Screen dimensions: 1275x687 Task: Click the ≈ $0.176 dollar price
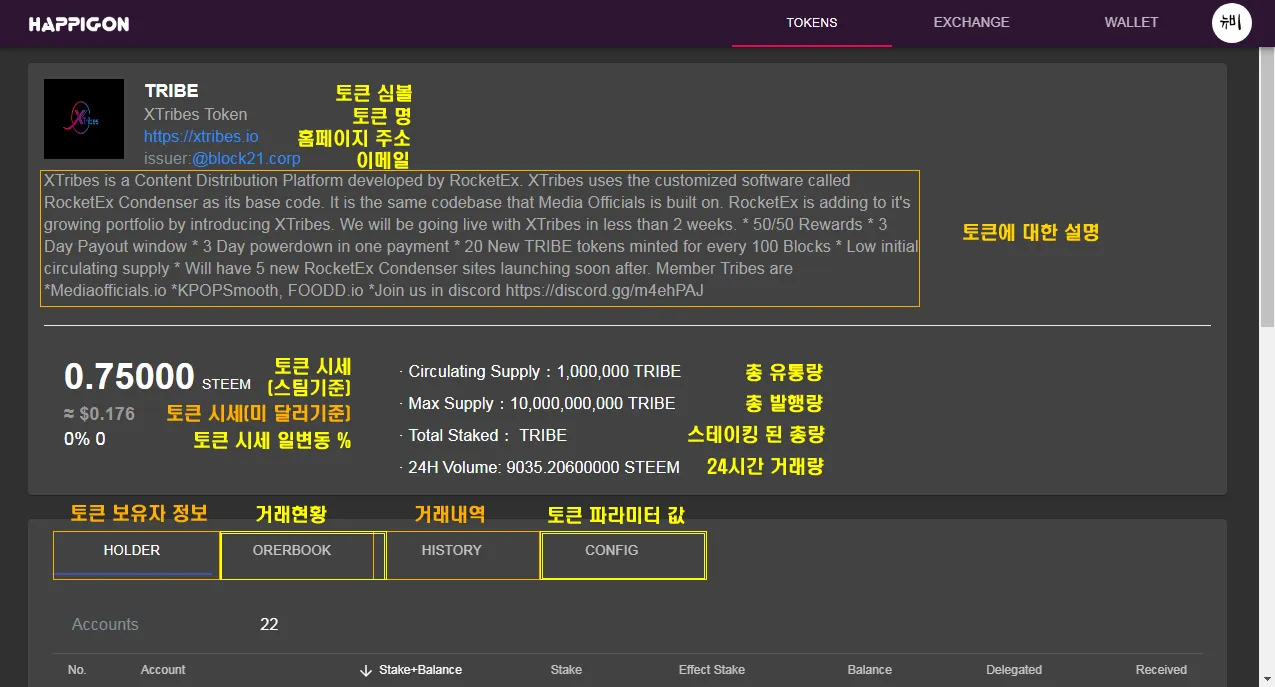(100, 414)
